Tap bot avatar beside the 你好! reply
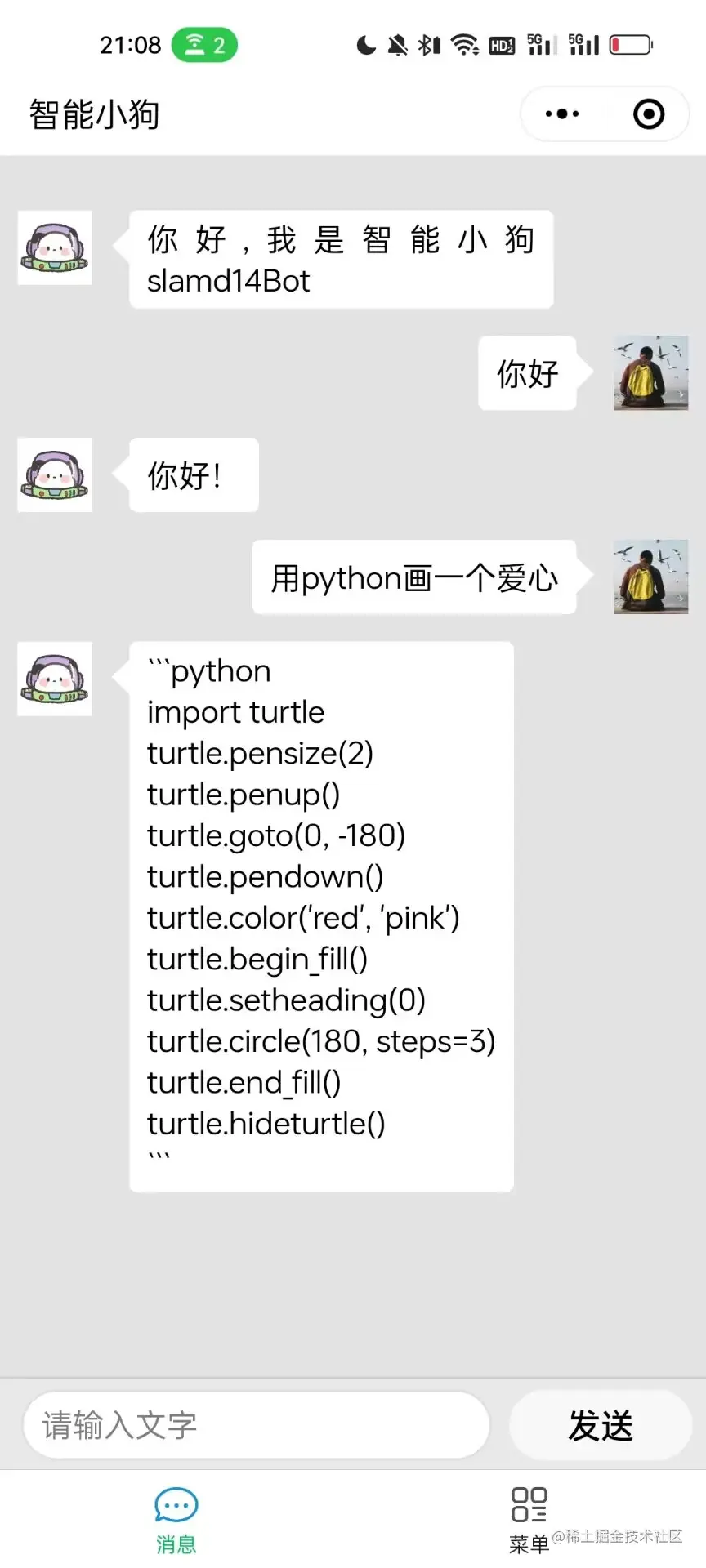 click(x=55, y=475)
